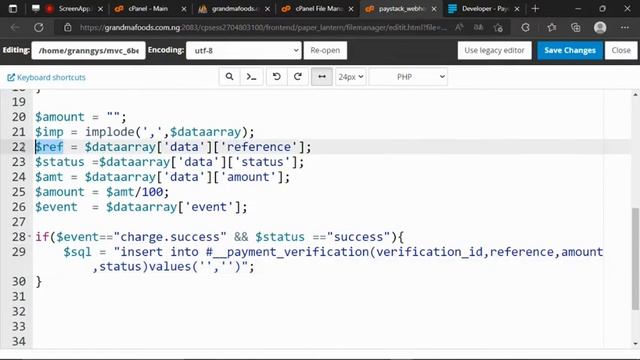The height and width of the screenshot is (360, 640).
Task: Redo the last edit
Action: [x=298, y=77]
